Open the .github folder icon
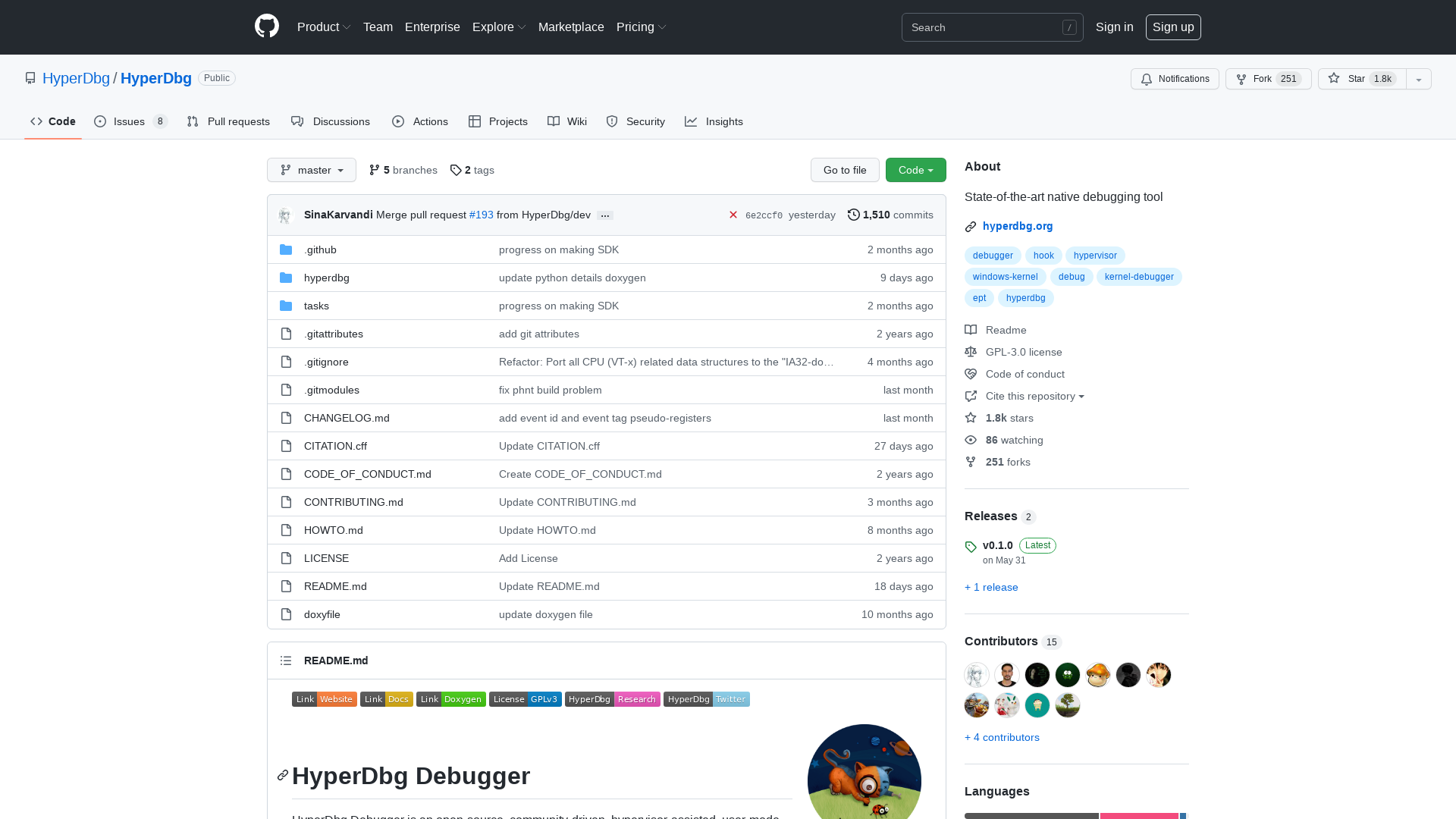Viewport: 1456px width, 819px height. pos(286,249)
